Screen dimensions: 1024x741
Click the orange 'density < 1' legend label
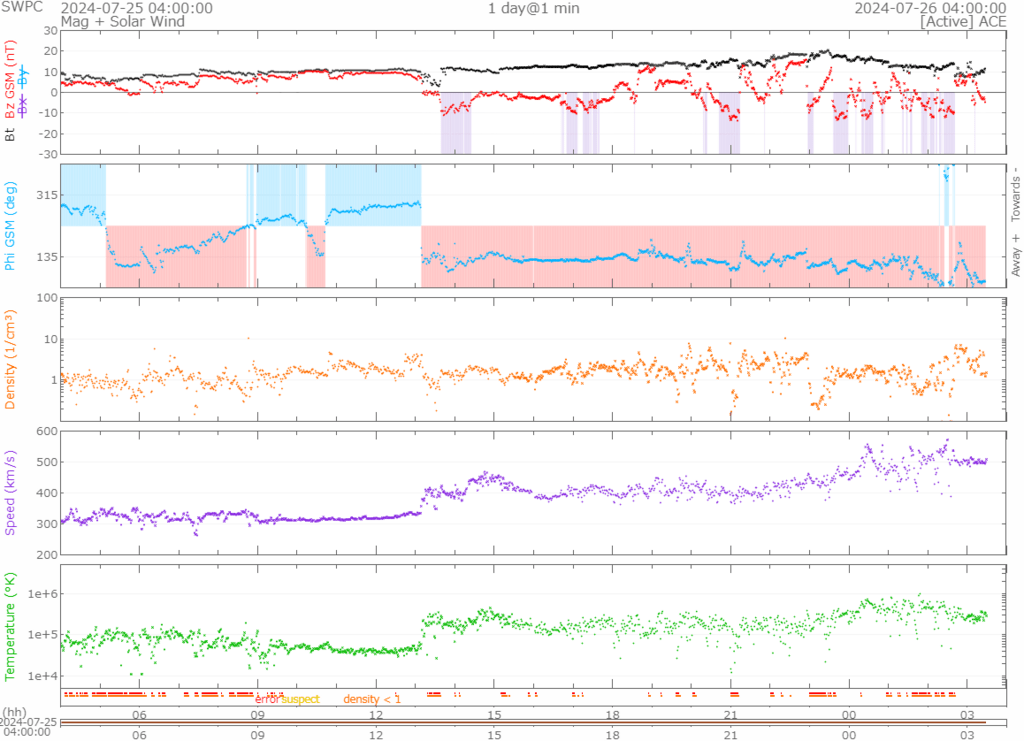(372, 699)
